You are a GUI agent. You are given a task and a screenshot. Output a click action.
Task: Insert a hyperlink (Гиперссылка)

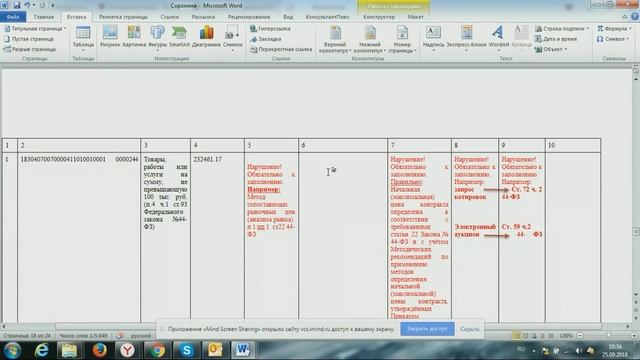pyautogui.click(x=270, y=29)
